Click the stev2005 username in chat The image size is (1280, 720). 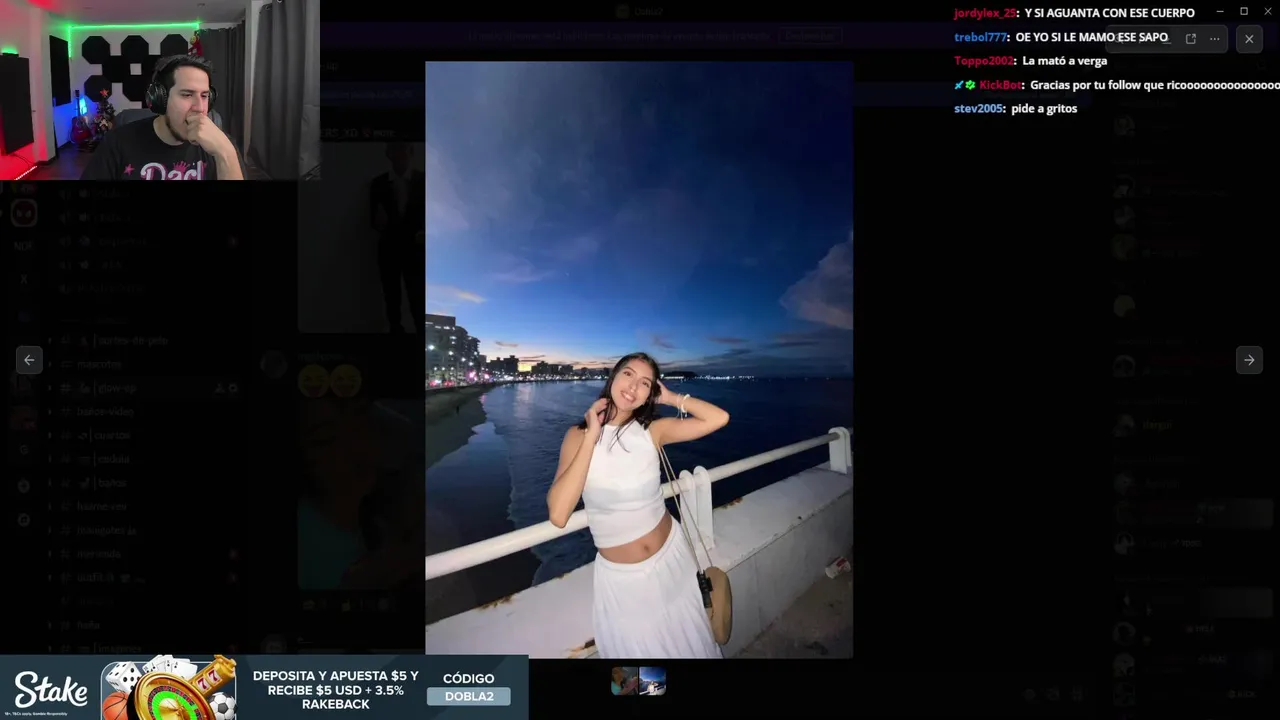point(979,109)
